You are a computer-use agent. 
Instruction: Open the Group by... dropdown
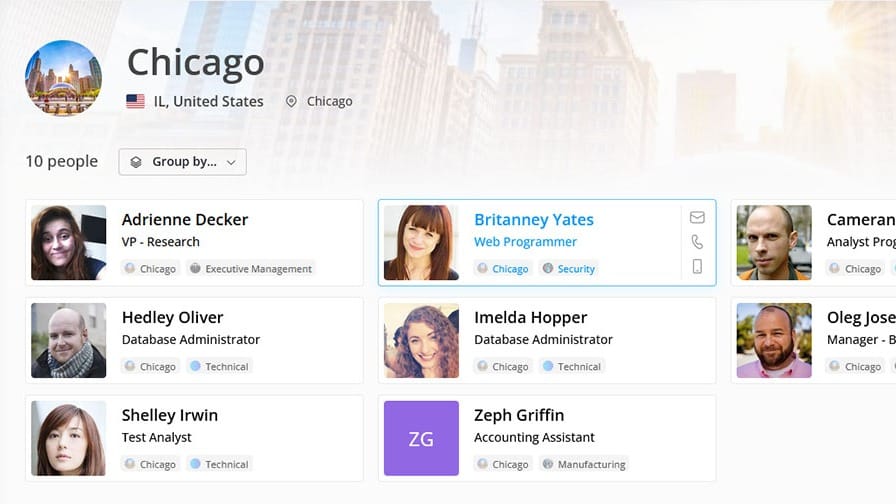coord(182,162)
